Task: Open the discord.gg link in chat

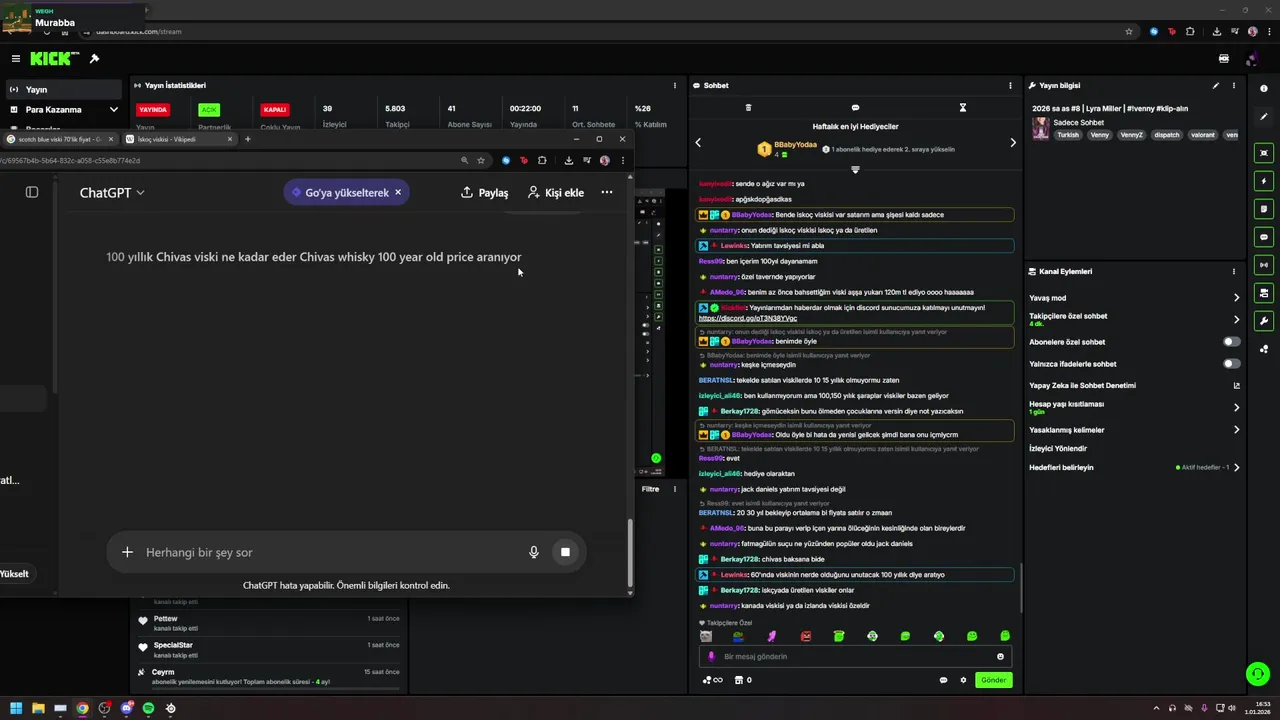Action: tap(748, 318)
